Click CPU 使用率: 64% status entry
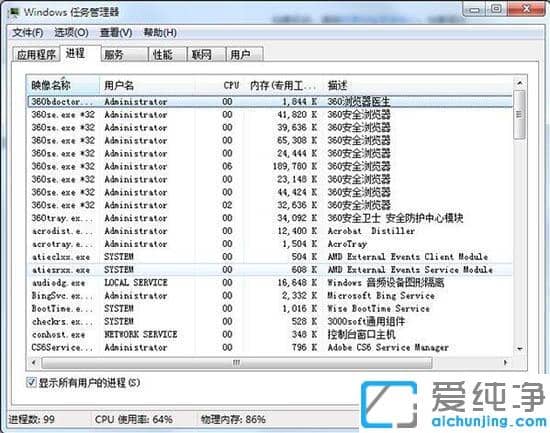550x433 pixels. [x=134, y=419]
